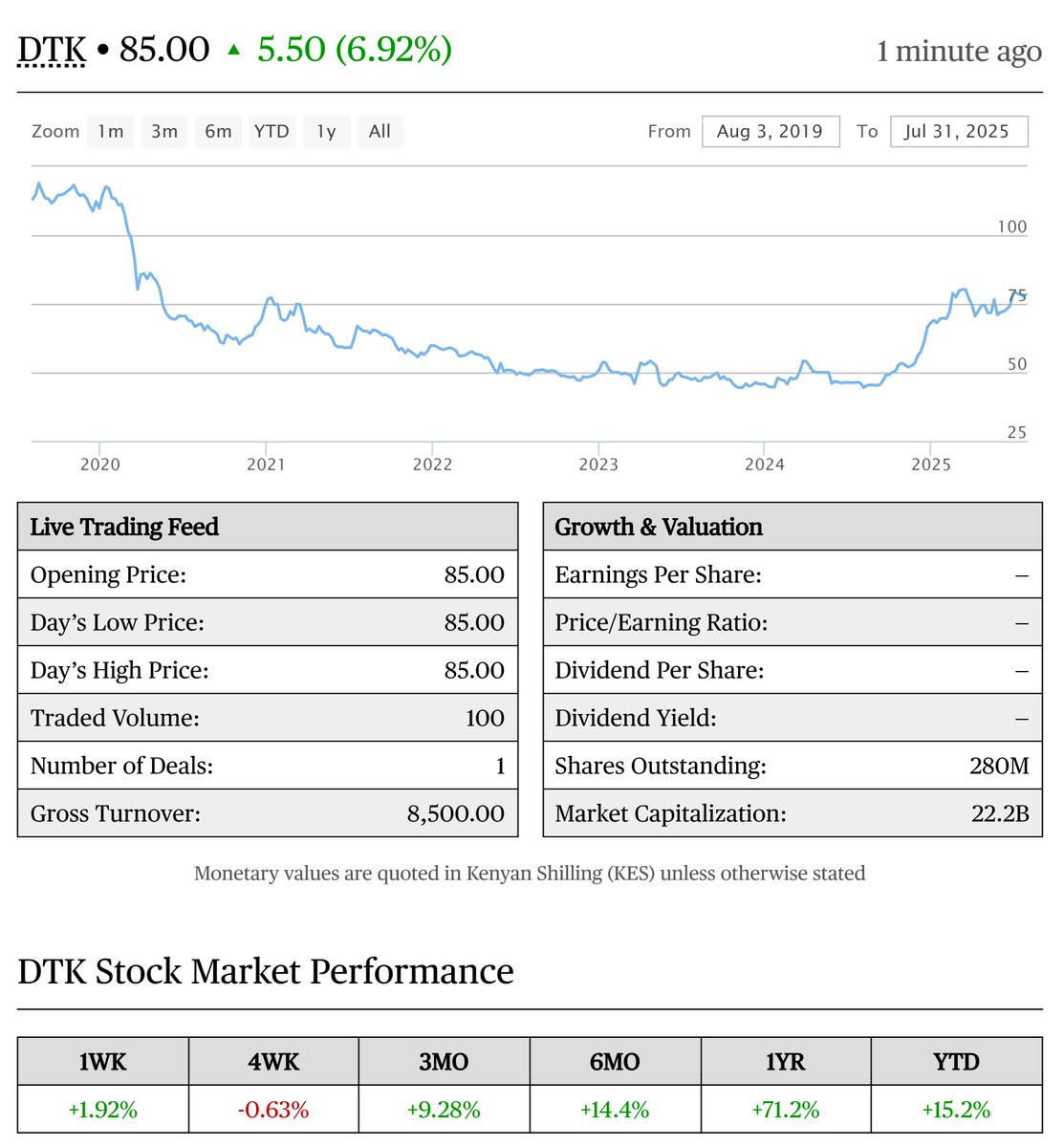This screenshot has width=1064, height=1146.
Task: Click the 85.00 current price in header
Action: tap(164, 50)
